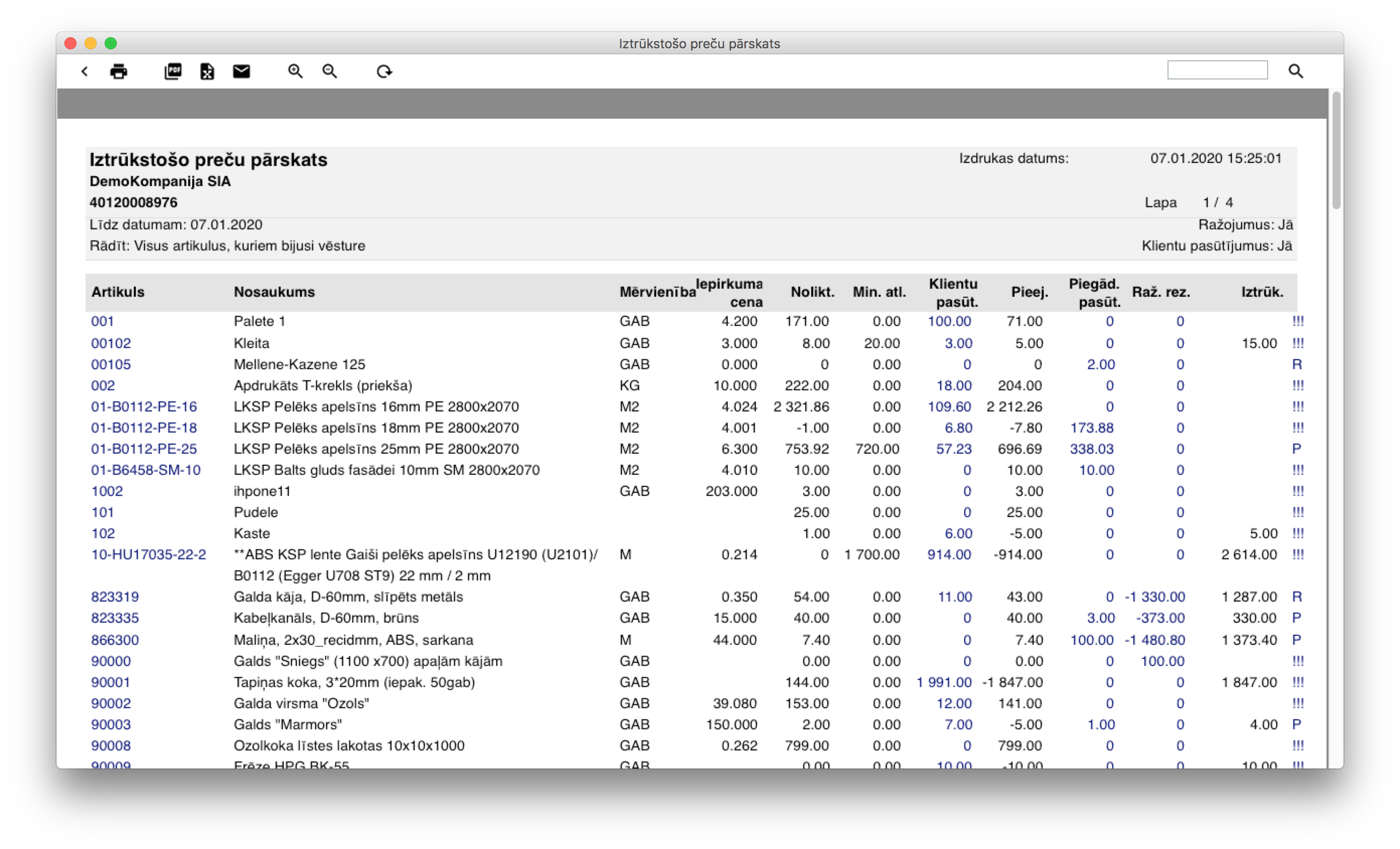Click client order 18.00 for Apdrukāts T-krekls

(x=954, y=386)
